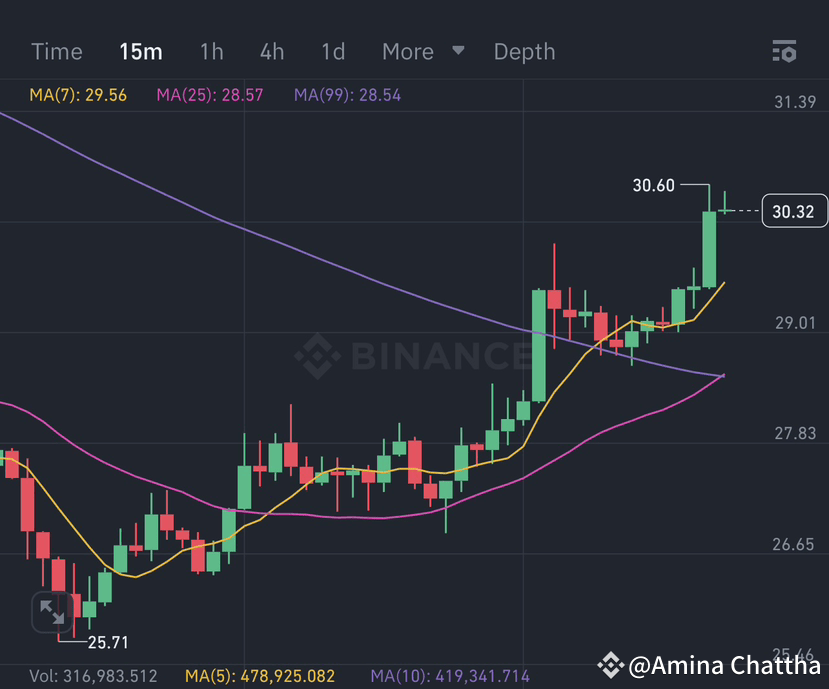
Task: Click the Binance diamond beside @Amina Chattha
Action: click(611, 663)
